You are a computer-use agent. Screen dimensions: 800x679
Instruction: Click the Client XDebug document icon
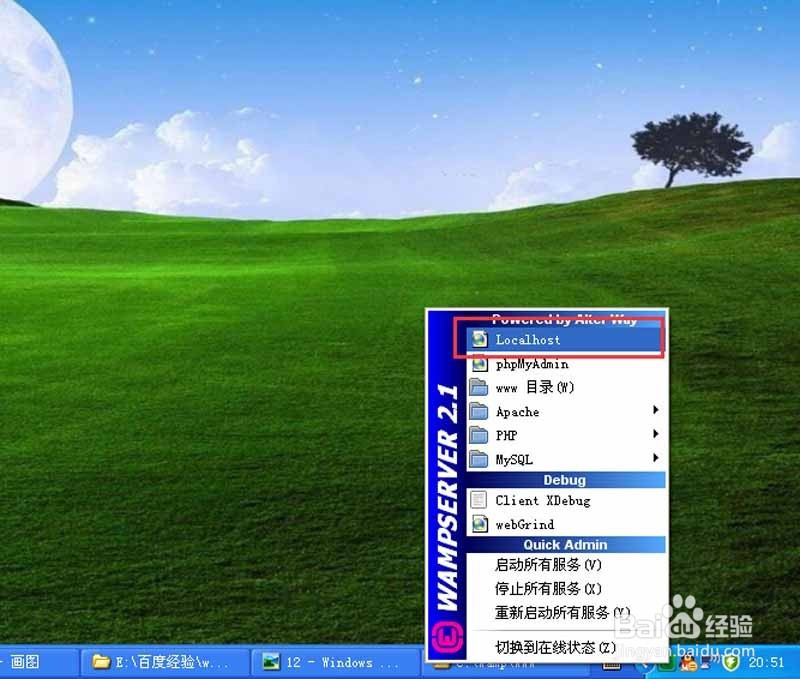[479, 499]
